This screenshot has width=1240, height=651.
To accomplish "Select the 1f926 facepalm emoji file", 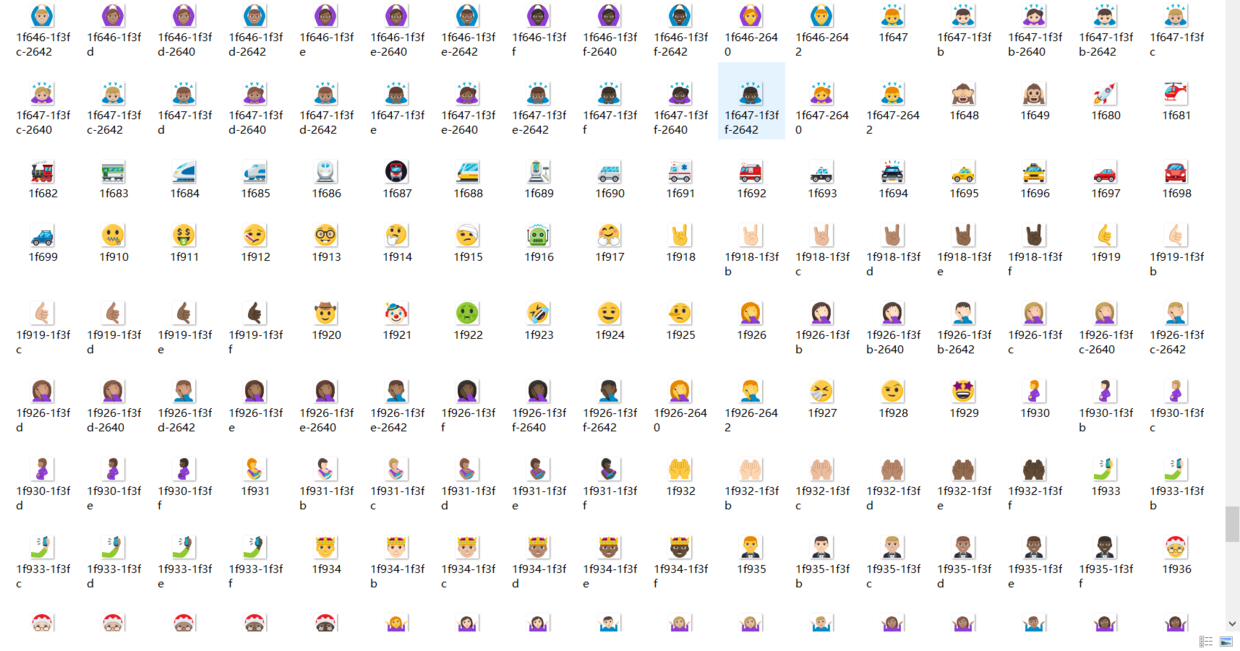I will coord(752,322).
